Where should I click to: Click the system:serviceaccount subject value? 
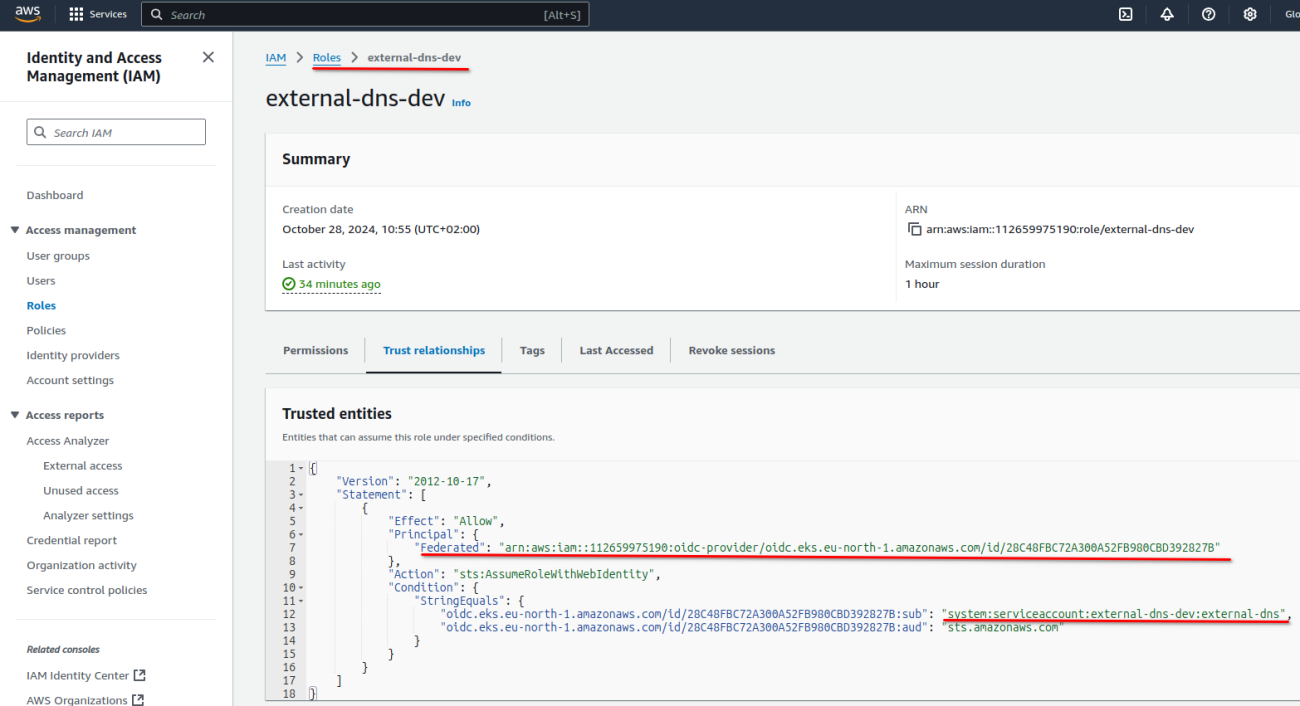[x=1114, y=614]
